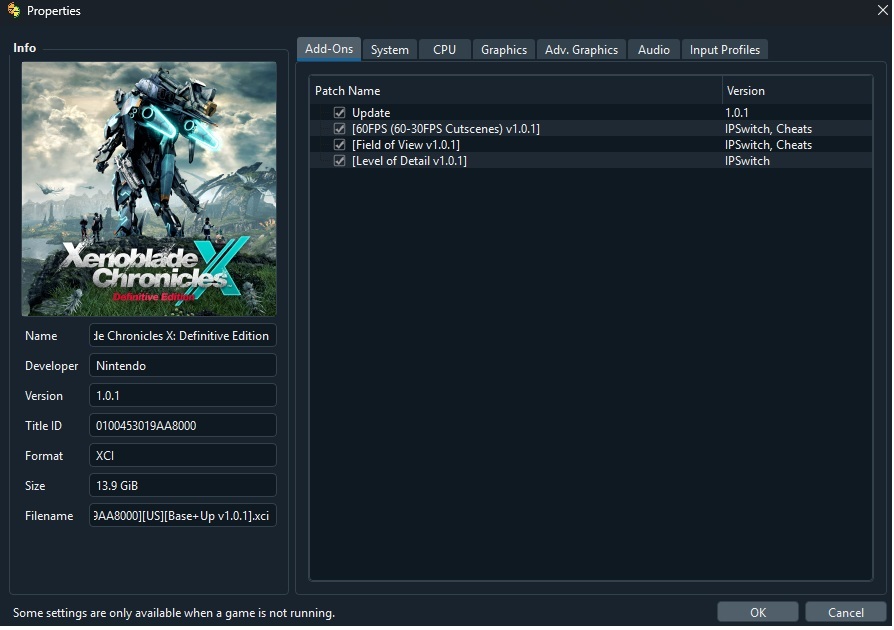Screen dimensions: 894x630
Task: Click the Size field showing 13.9 GiB
Action: (182, 485)
